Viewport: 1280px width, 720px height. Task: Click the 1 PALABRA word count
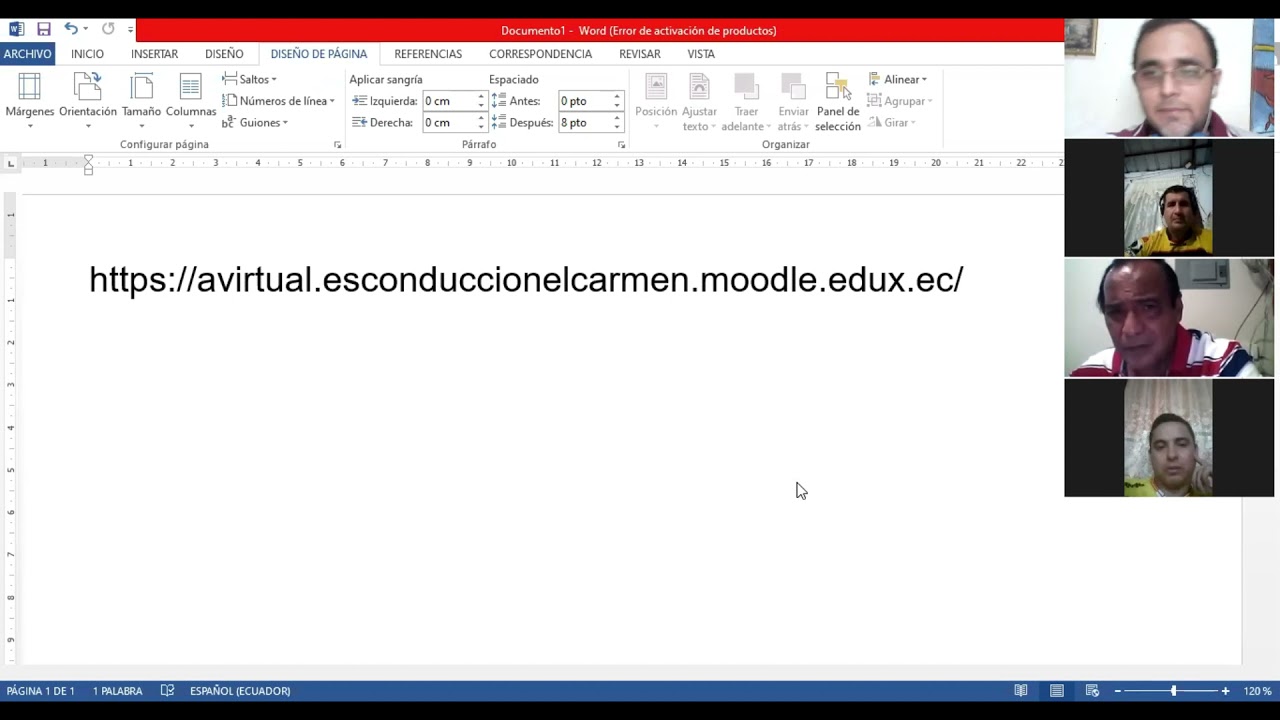(x=118, y=691)
